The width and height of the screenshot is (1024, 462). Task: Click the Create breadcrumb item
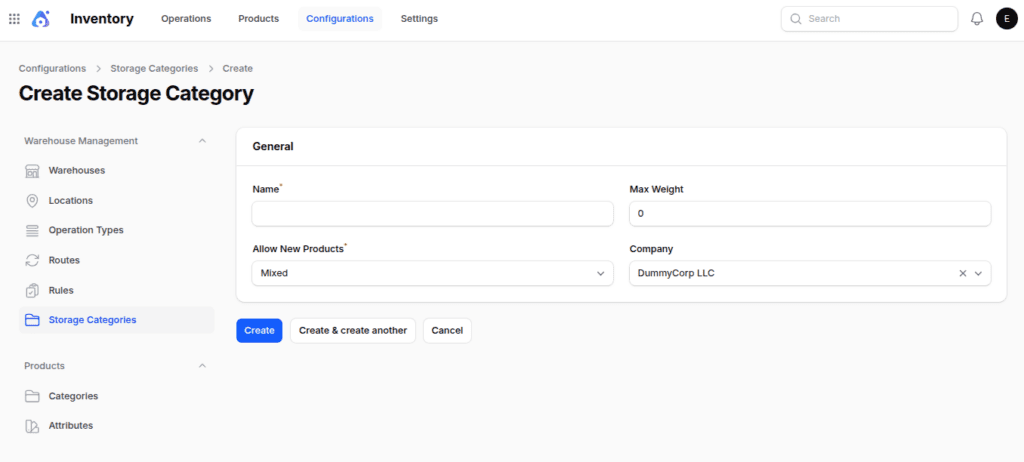click(238, 69)
